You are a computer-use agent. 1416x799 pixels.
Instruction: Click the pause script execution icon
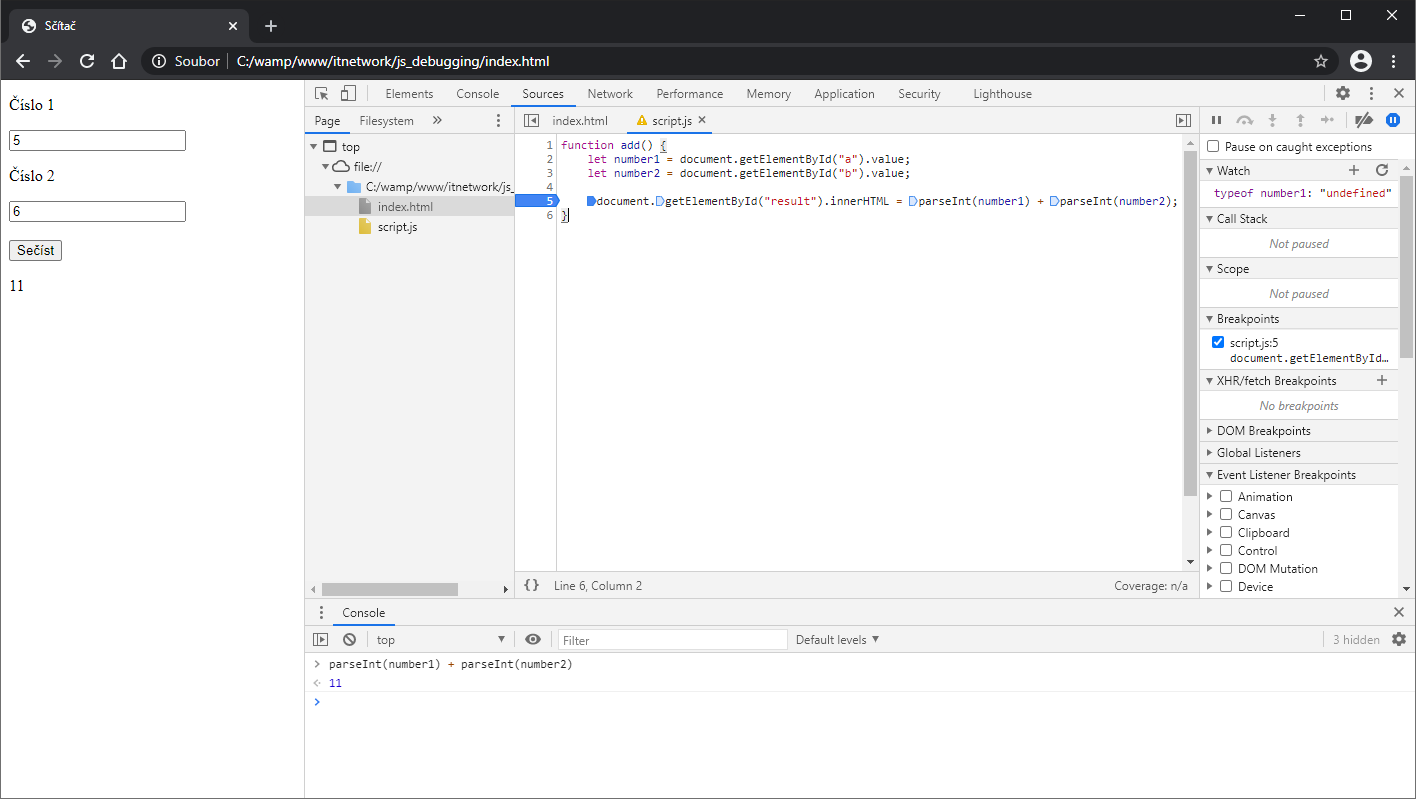1217,120
